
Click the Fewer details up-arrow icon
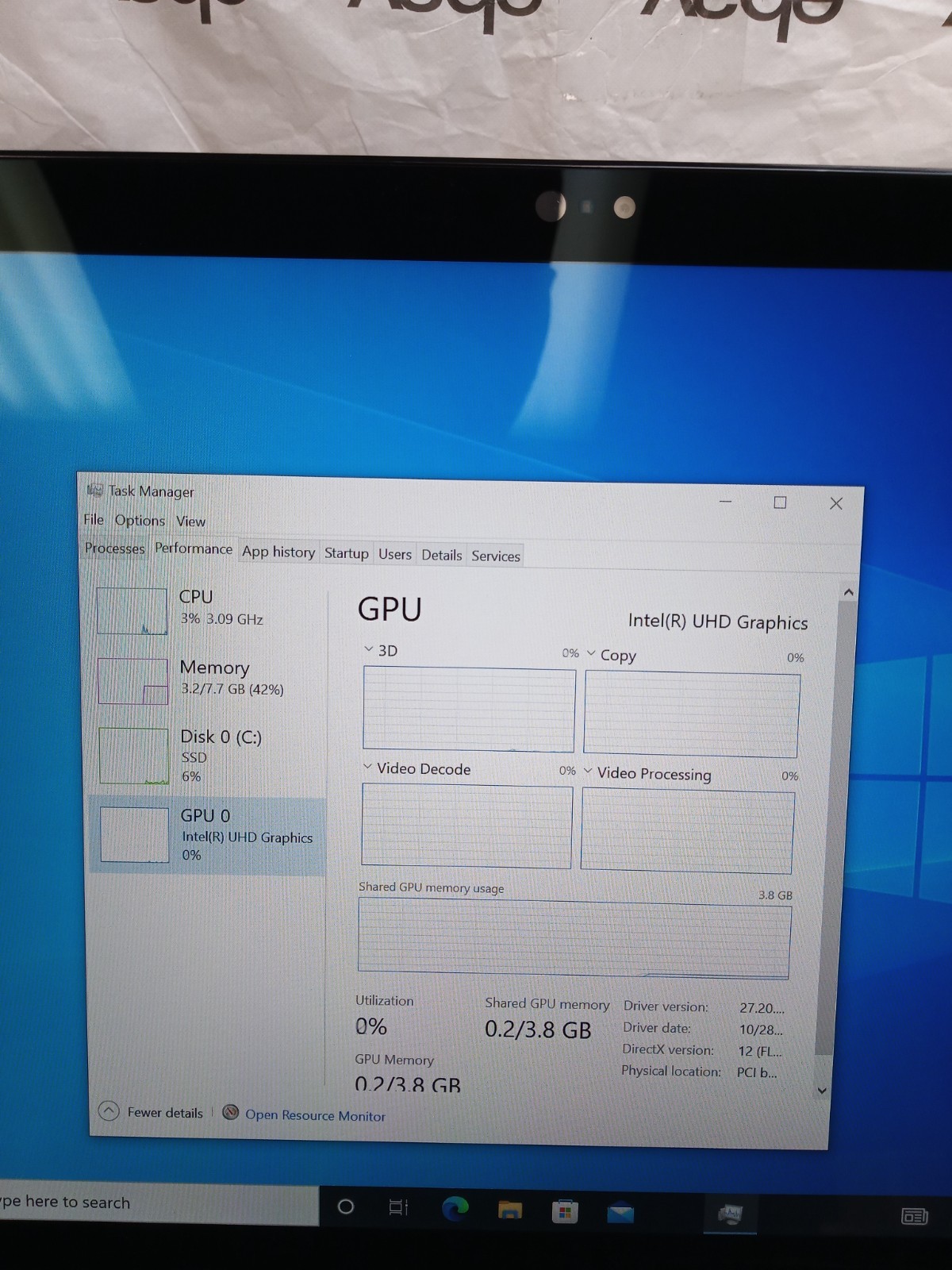coord(109,1110)
